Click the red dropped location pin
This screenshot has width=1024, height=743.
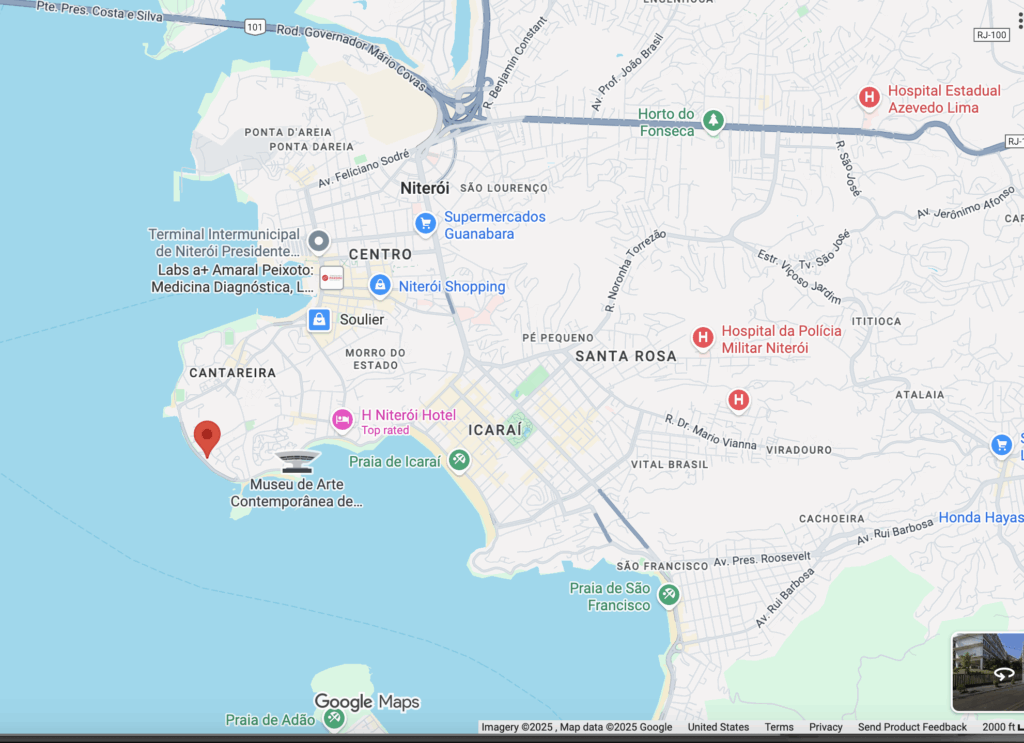click(x=207, y=437)
